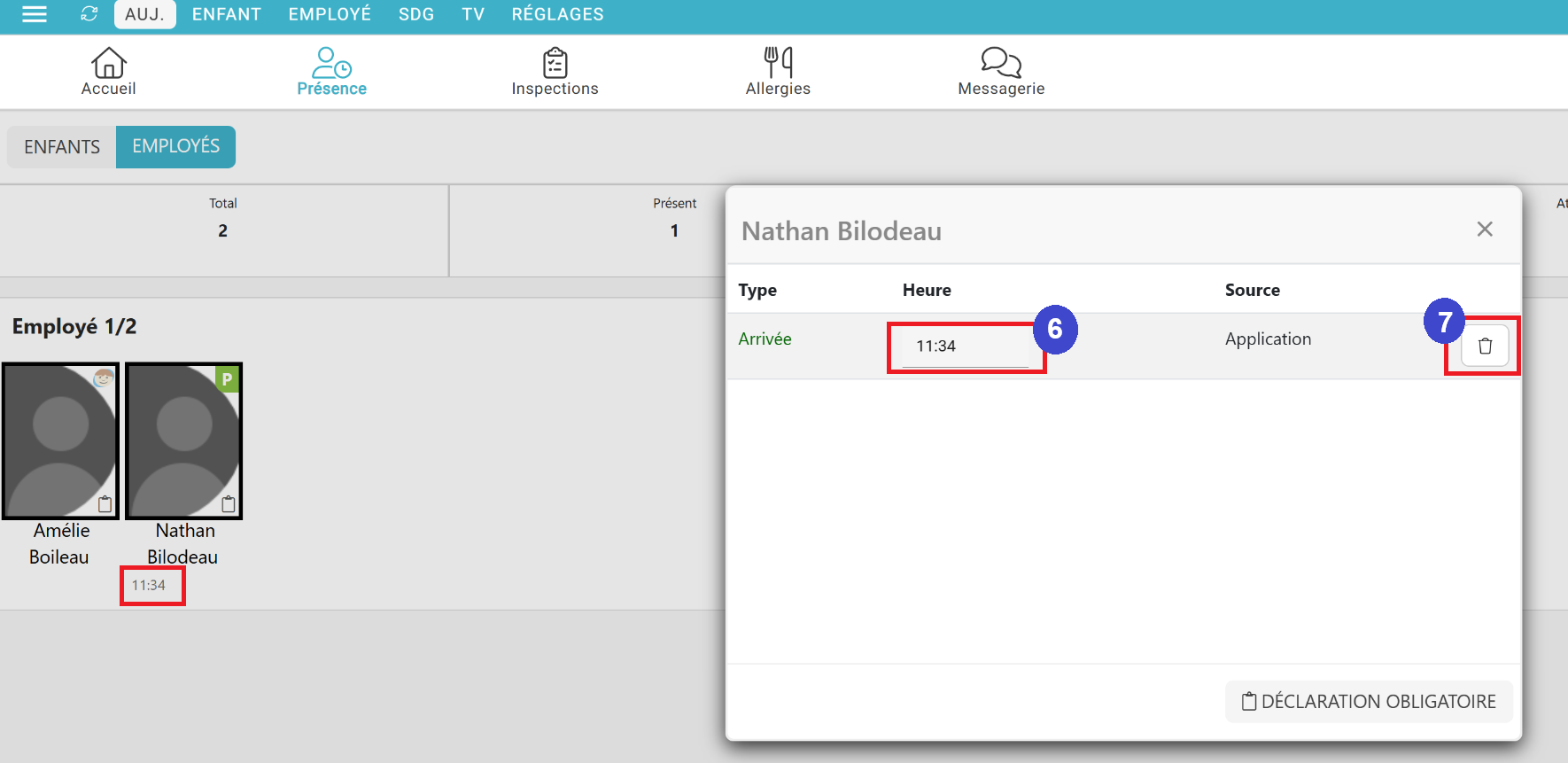Open the Inspections clipboard icon
This screenshot has height=763, width=1568.
tap(555, 64)
